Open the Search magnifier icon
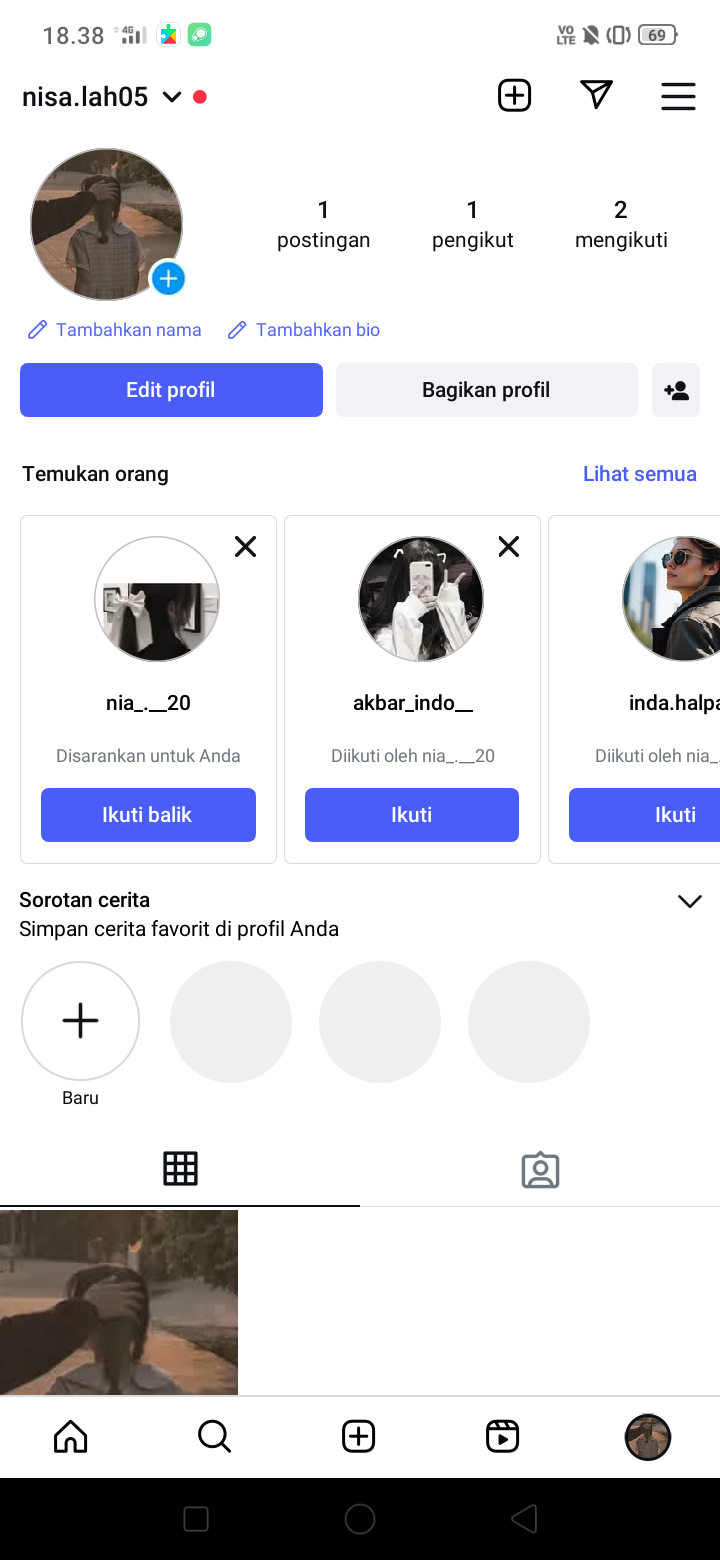 (214, 1437)
